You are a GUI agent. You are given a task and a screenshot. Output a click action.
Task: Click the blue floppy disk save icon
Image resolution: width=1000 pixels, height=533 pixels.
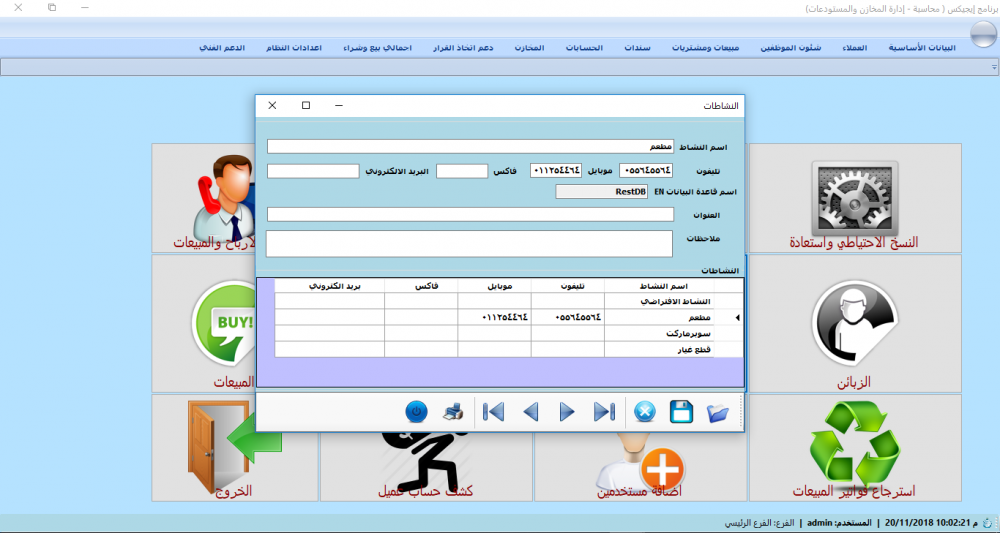681,412
